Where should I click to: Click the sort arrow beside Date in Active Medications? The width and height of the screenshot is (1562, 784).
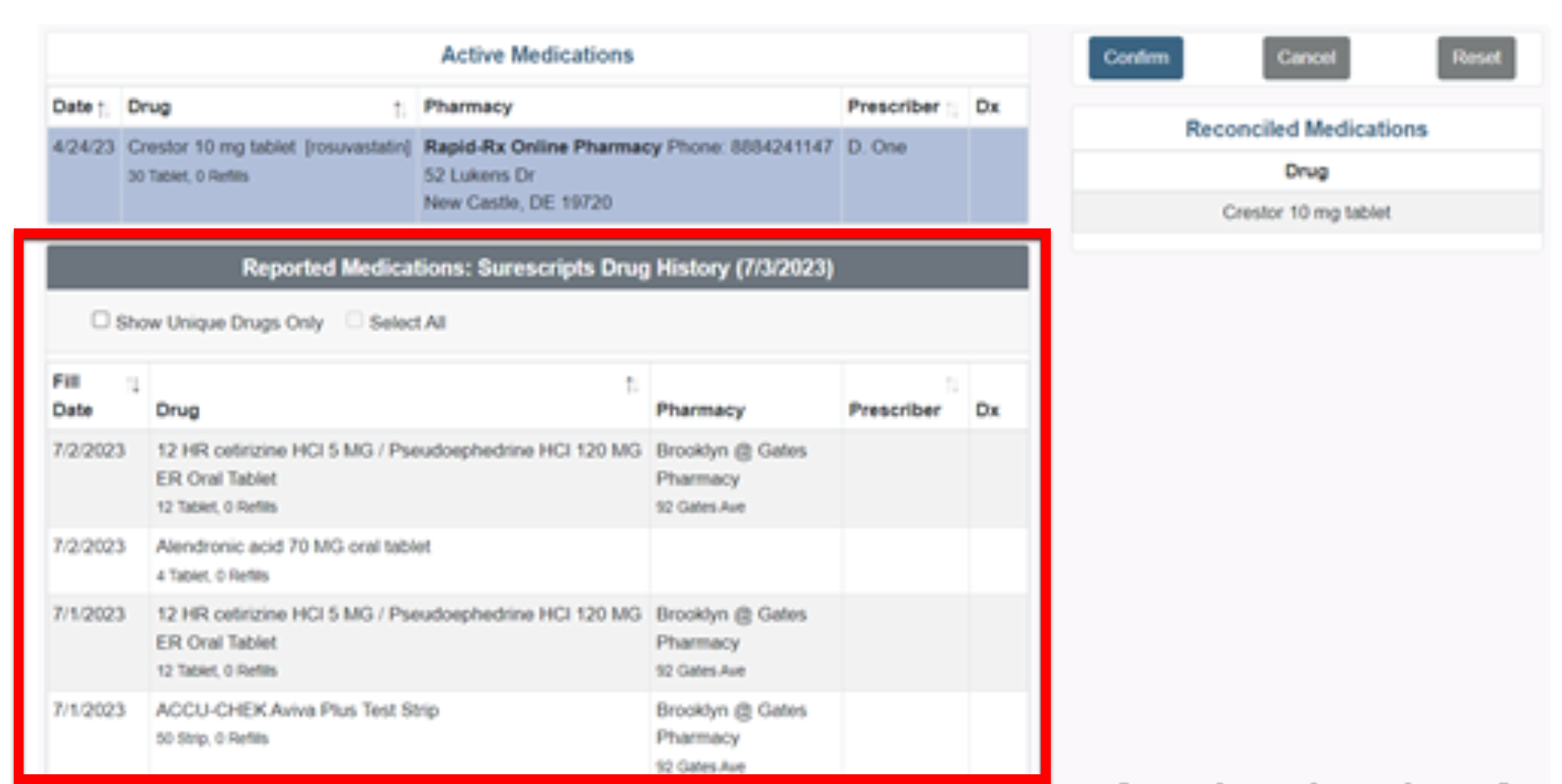click(100, 106)
